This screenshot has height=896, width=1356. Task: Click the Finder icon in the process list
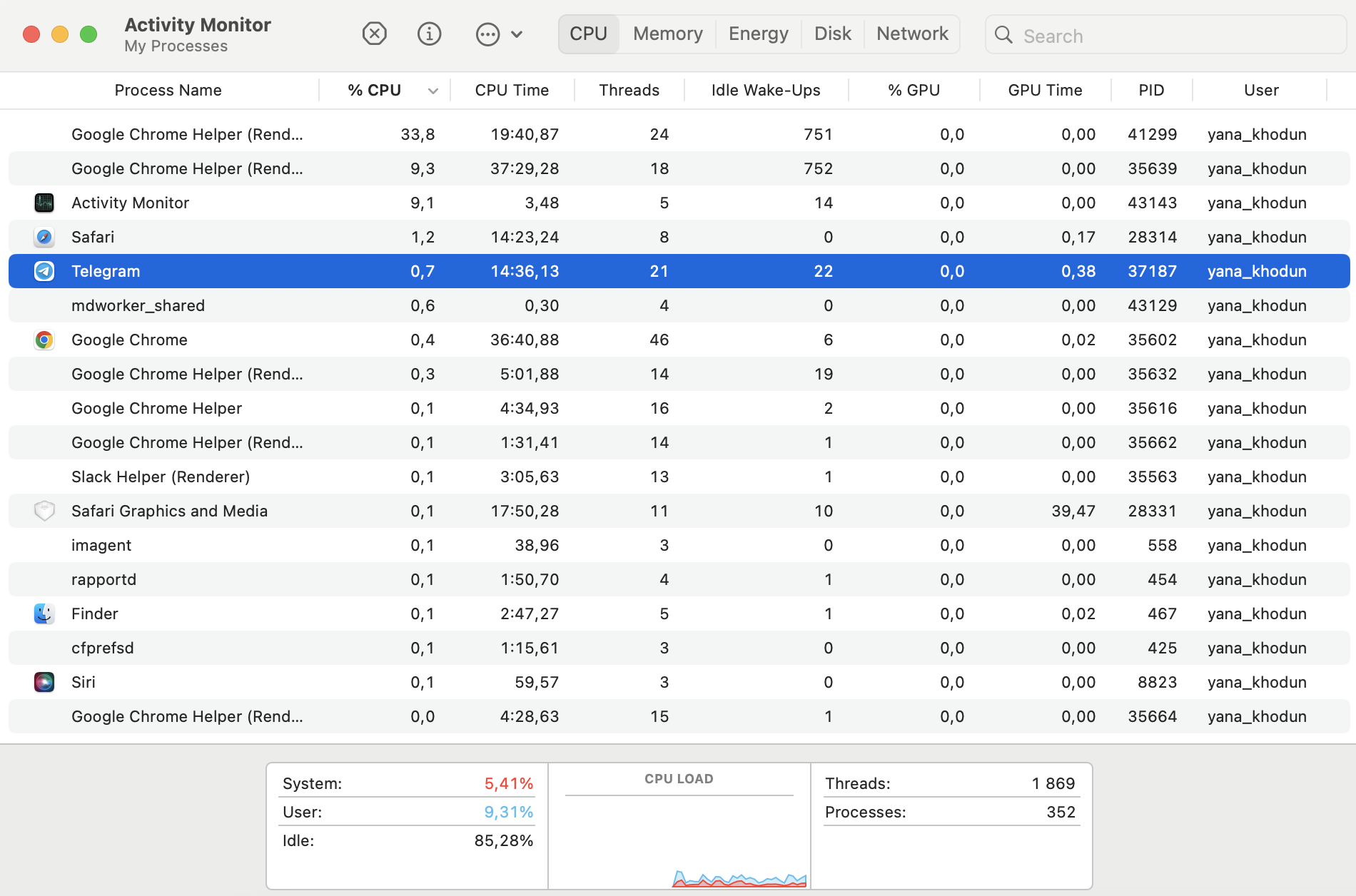click(44, 614)
